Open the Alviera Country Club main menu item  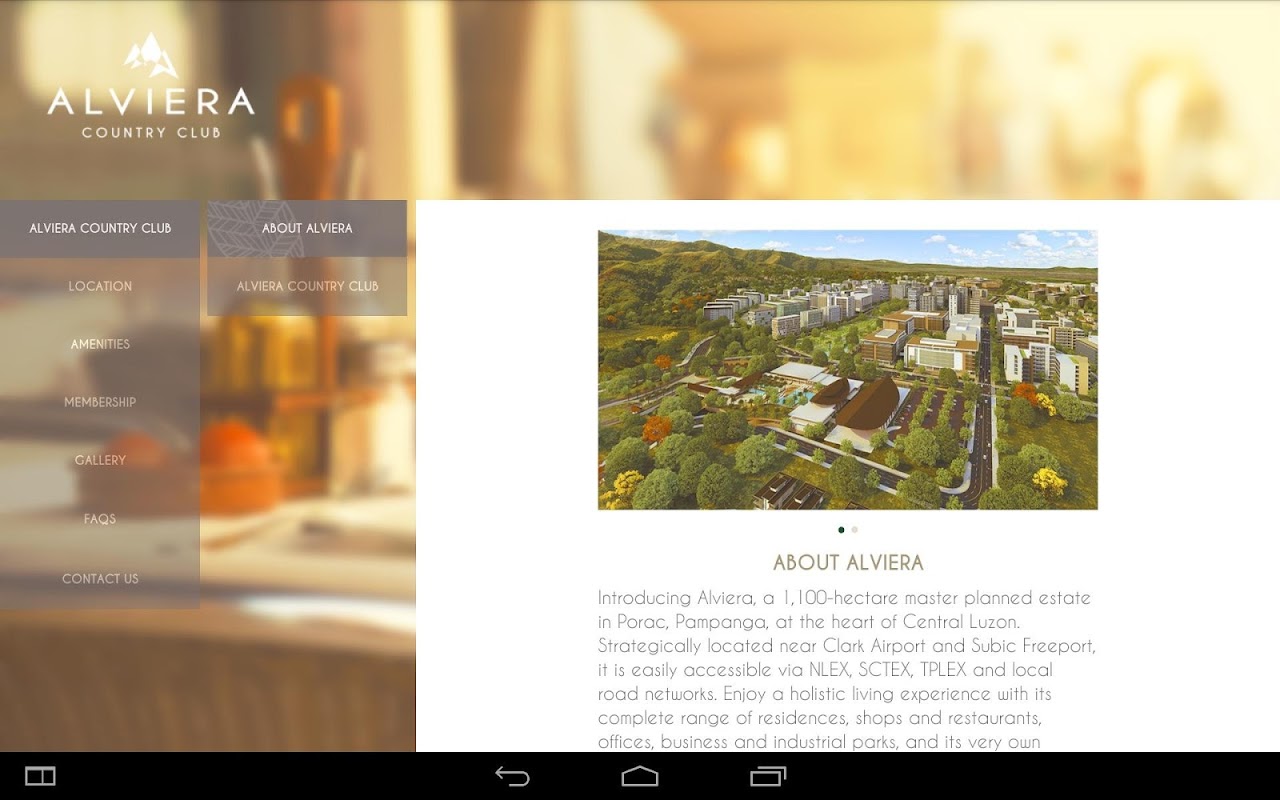[x=100, y=228]
